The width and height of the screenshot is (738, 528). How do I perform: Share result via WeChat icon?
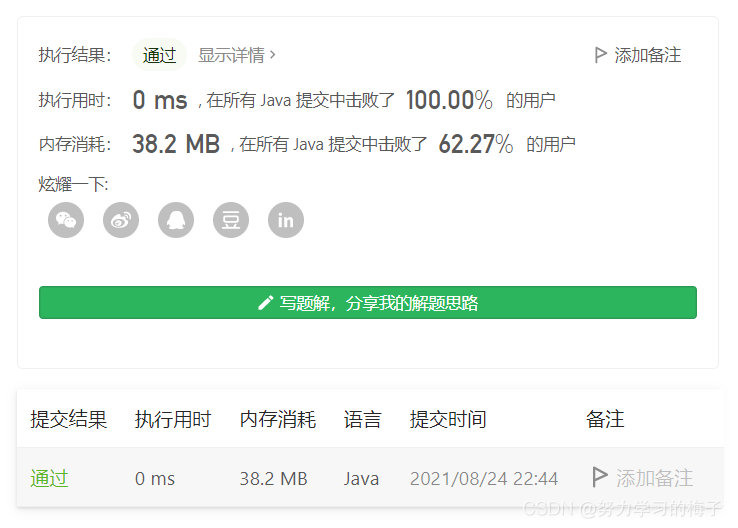(x=66, y=220)
